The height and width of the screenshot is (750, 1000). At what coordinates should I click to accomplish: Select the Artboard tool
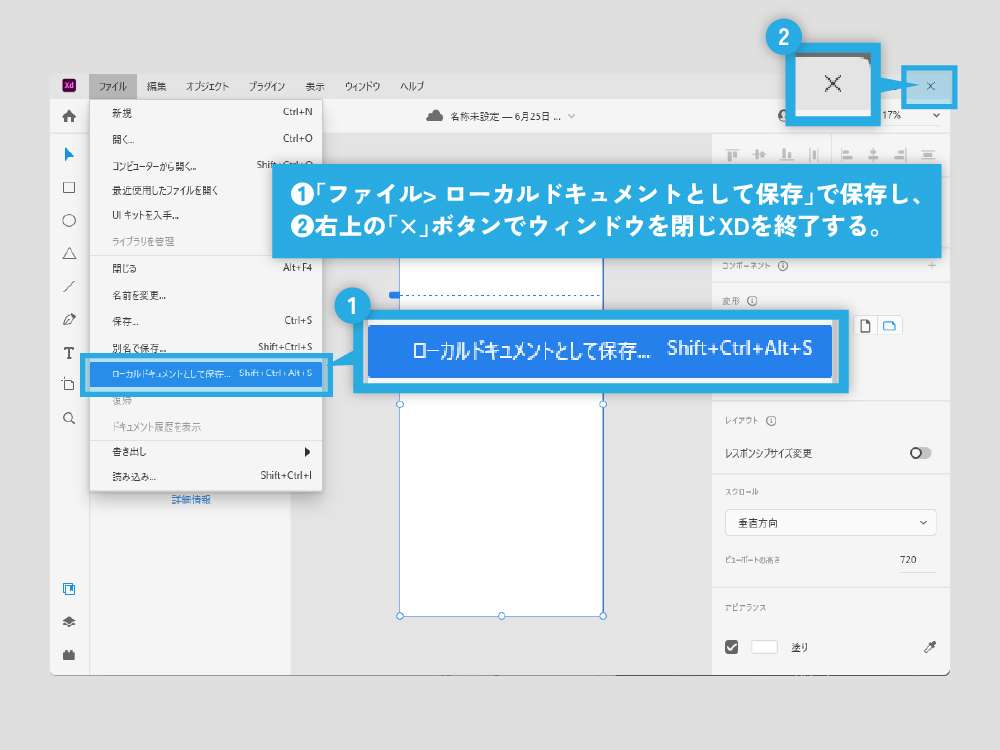(69, 384)
